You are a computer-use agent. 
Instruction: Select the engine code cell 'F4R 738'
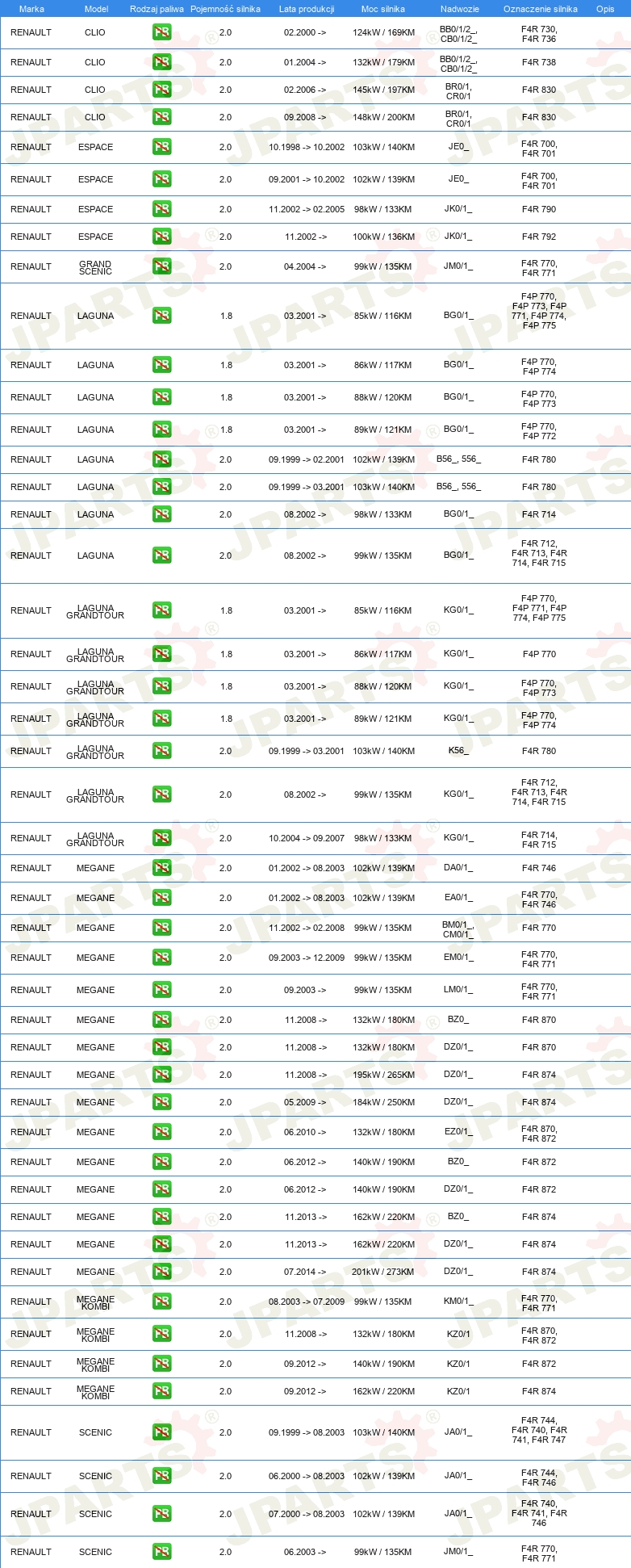[539, 62]
